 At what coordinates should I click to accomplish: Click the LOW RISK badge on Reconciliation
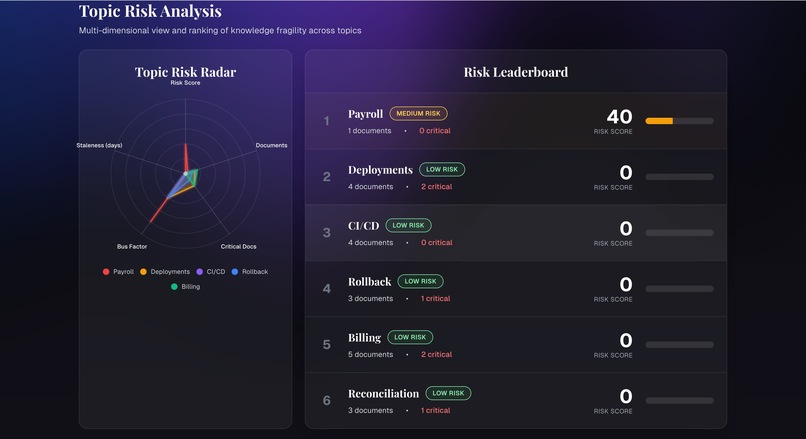[448, 393]
